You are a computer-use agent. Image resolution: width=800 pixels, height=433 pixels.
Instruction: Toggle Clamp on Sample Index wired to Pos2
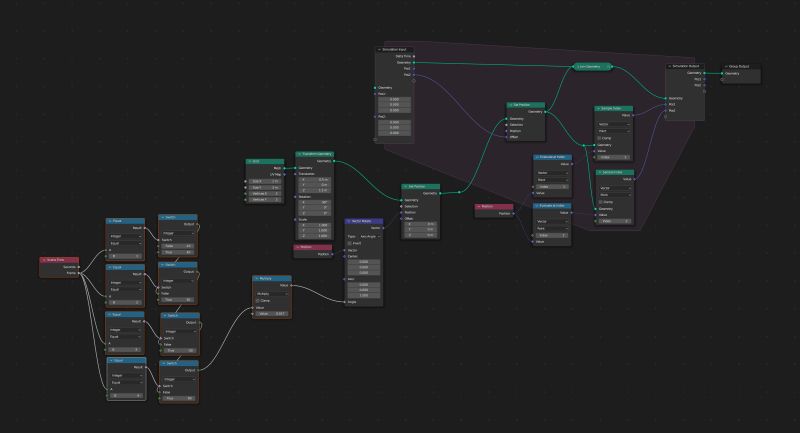point(601,202)
